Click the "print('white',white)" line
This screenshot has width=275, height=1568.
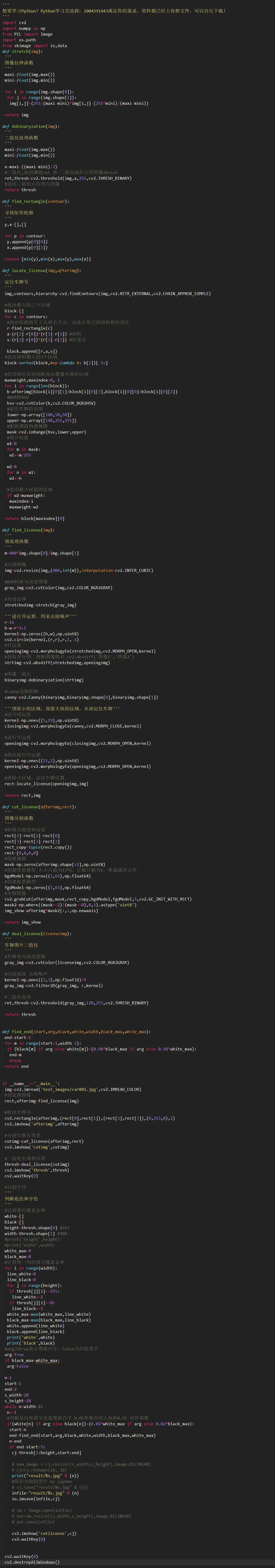pyautogui.click(x=31, y=1338)
